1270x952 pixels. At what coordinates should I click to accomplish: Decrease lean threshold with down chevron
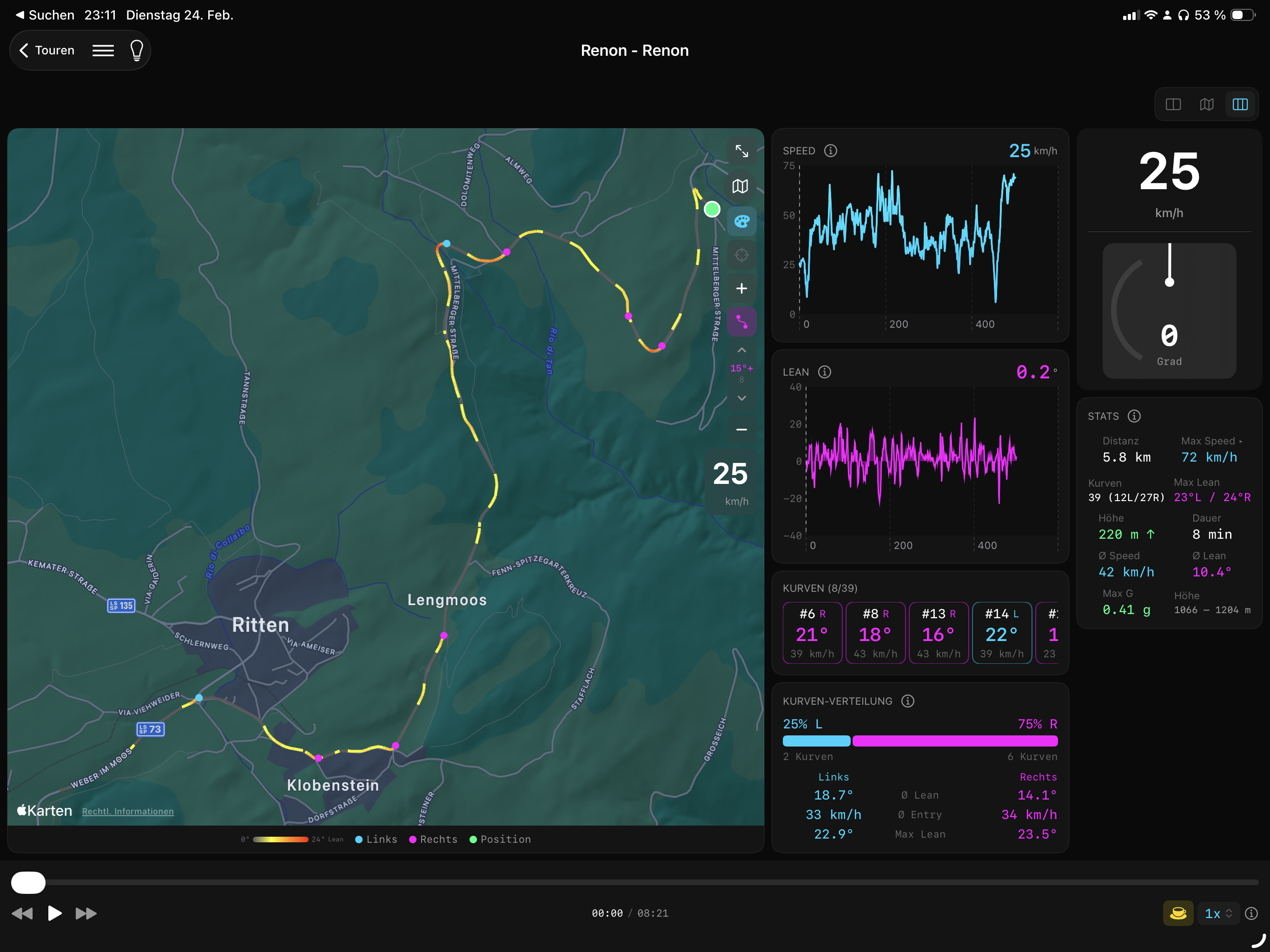click(x=741, y=398)
